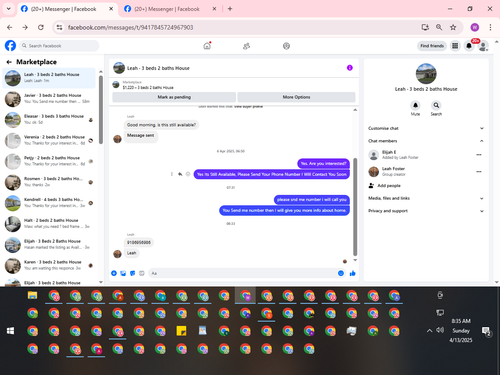Click Add people link

pos(389,186)
